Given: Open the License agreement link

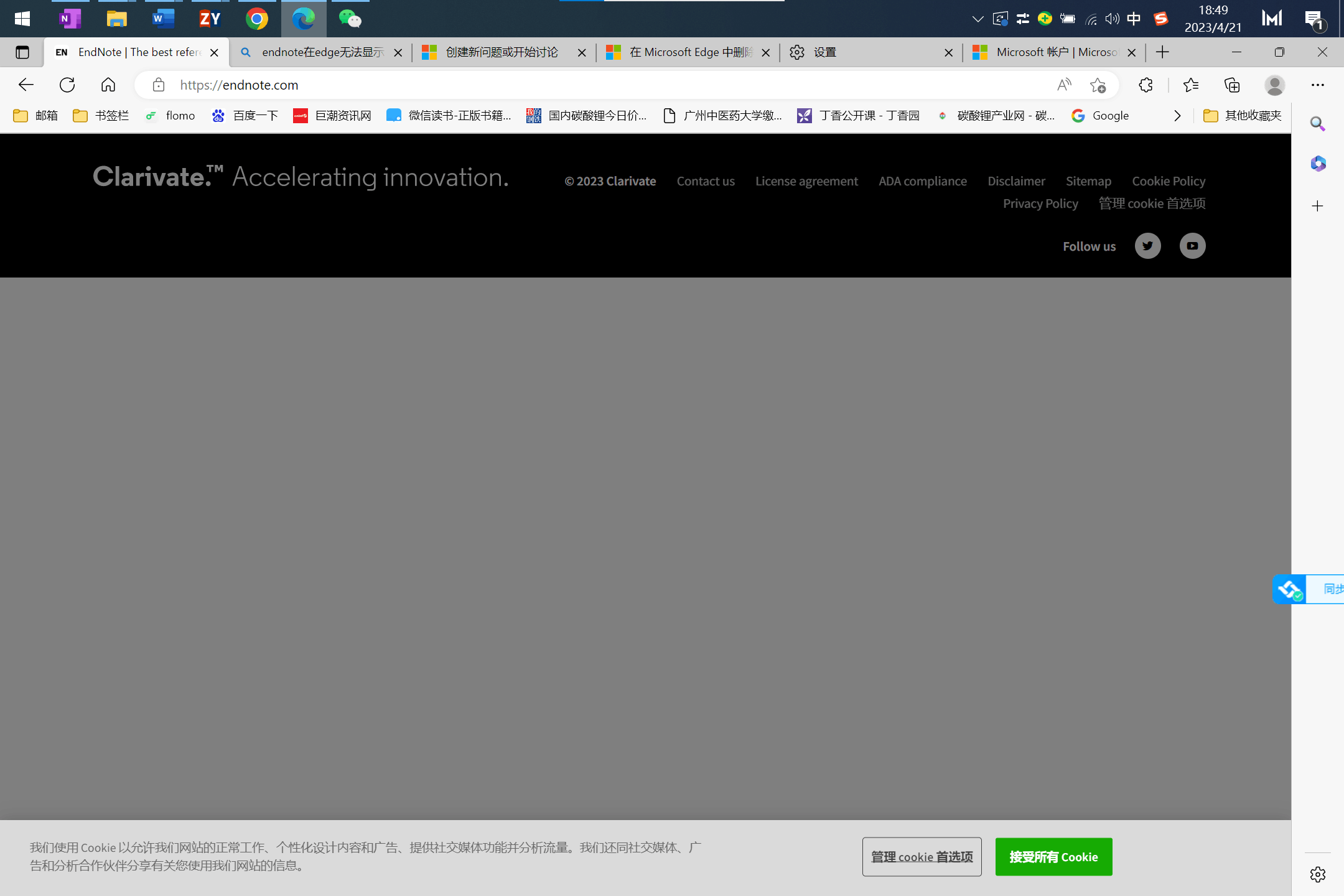Looking at the screenshot, I should [806, 181].
